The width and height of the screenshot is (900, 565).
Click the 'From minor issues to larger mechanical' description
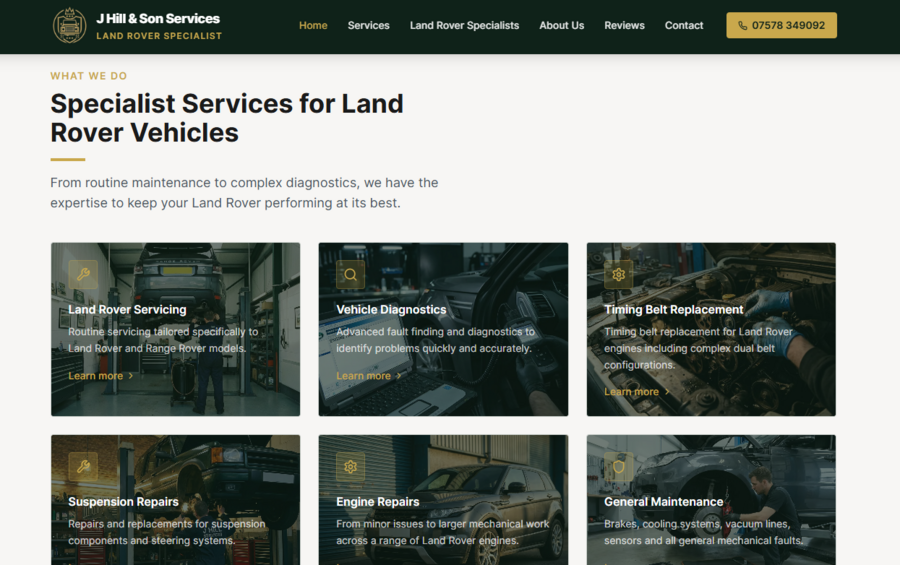[x=443, y=532]
